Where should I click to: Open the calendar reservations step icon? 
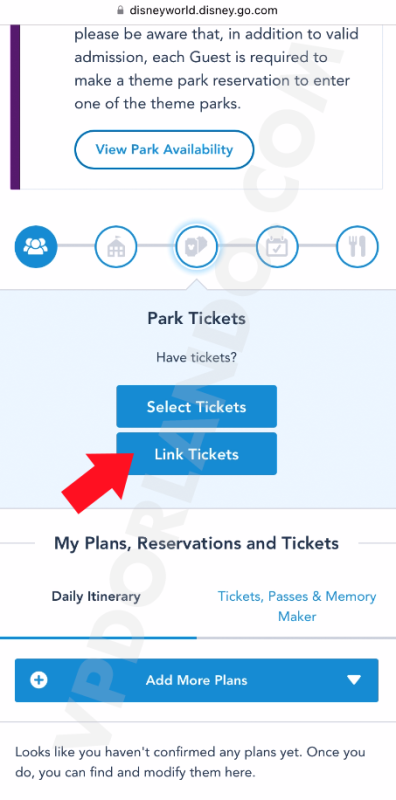coord(277,247)
